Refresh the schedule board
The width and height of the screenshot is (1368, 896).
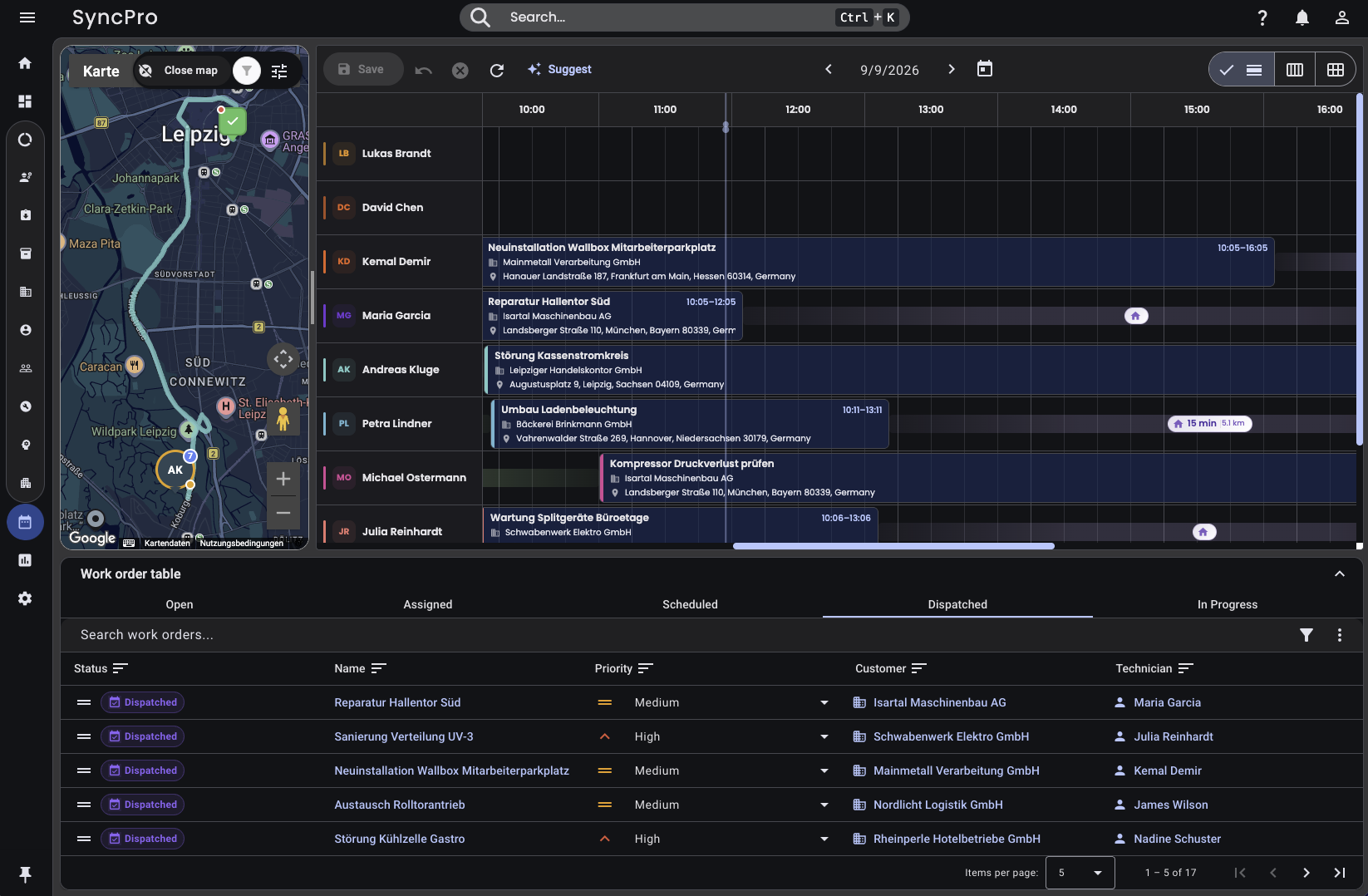coord(497,70)
